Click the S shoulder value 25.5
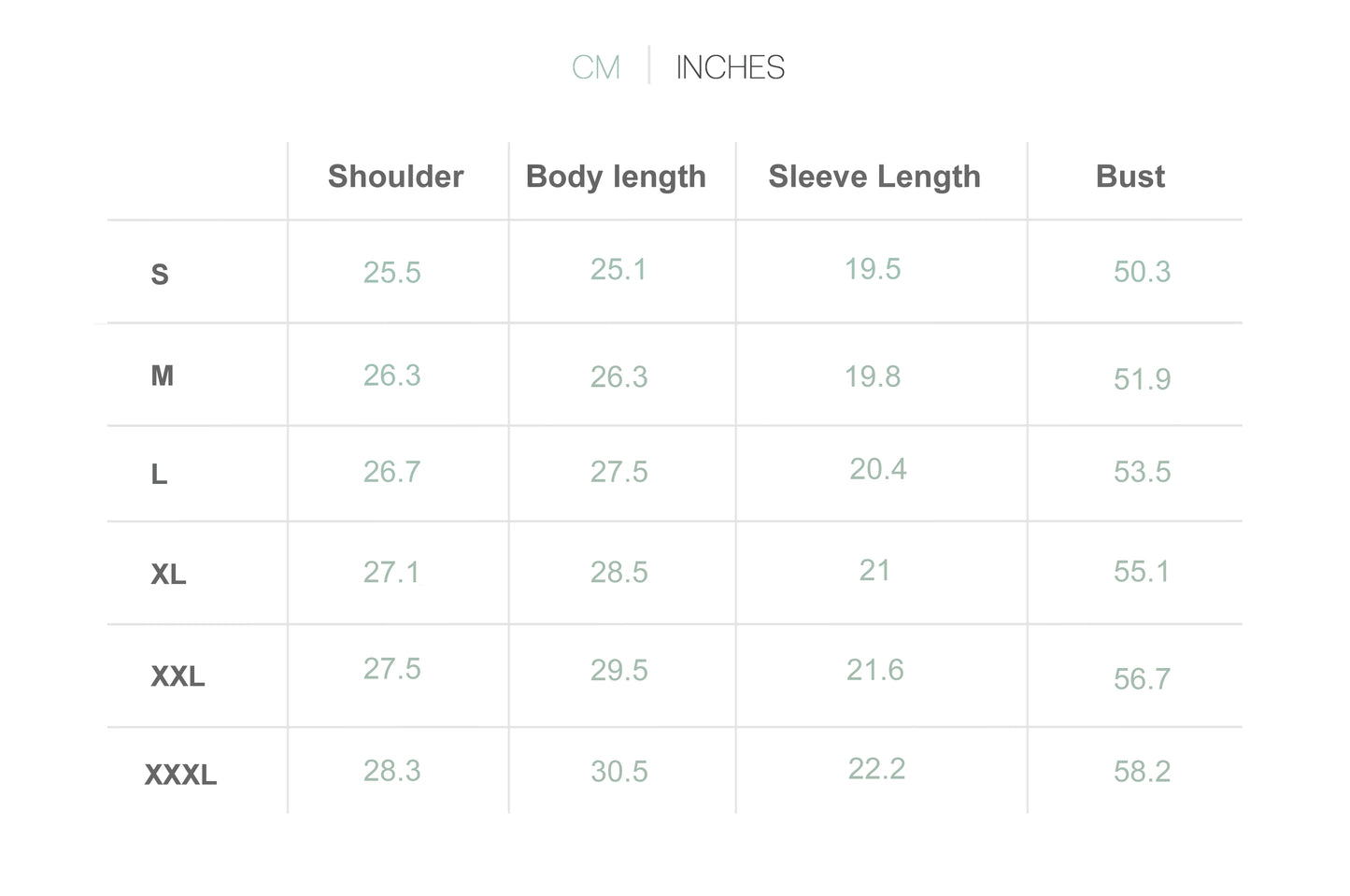The width and height of the screenshot is (1350, 896). (392, 273)
